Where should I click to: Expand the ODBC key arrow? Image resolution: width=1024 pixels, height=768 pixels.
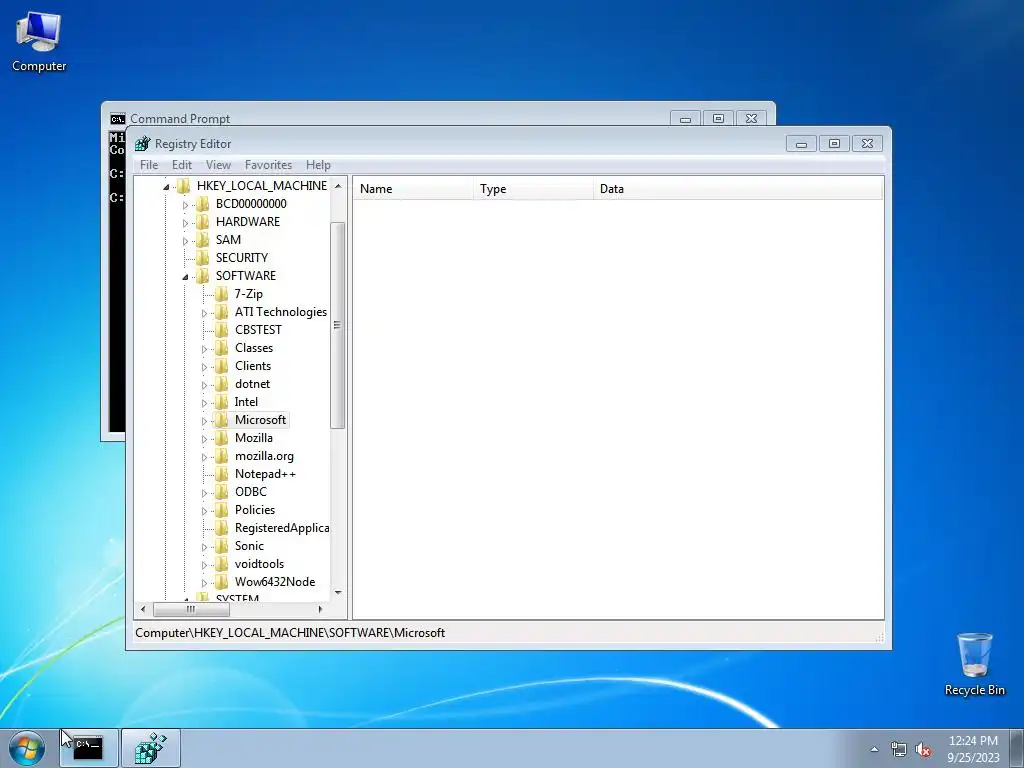[204, 493]
